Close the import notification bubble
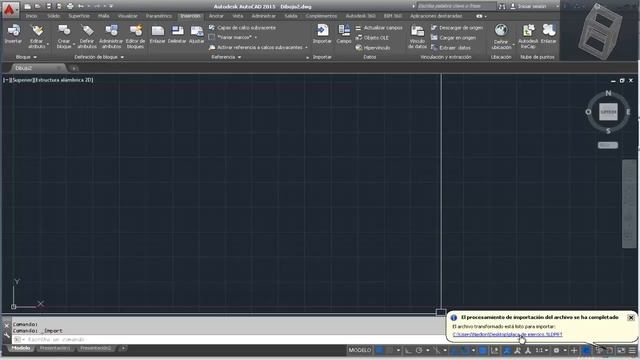640x360 pixels. tap(631, 317)
